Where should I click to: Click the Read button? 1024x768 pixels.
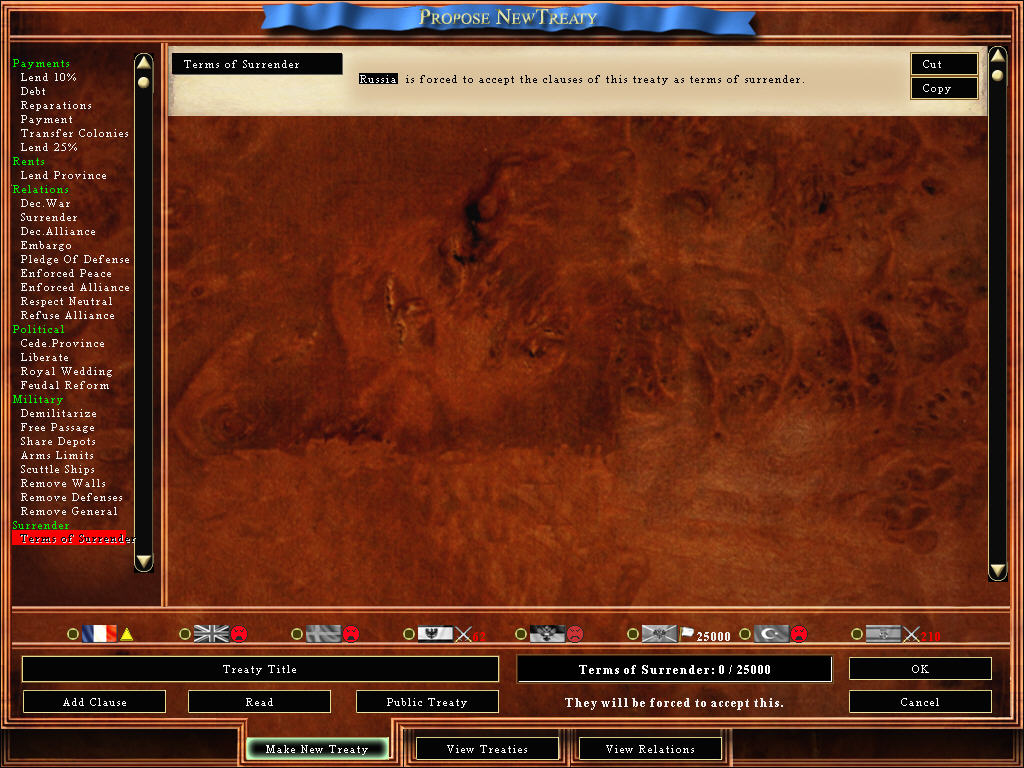259,702
